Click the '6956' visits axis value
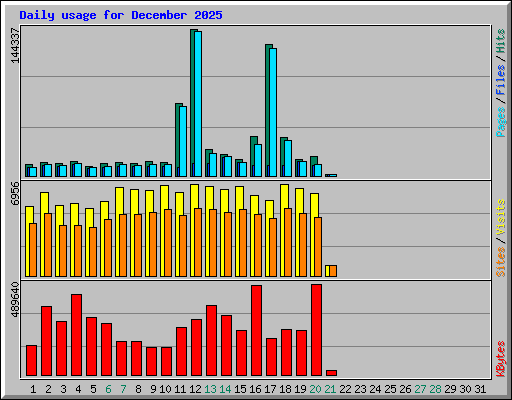This screenshot has width=512, height=400. 15,194
